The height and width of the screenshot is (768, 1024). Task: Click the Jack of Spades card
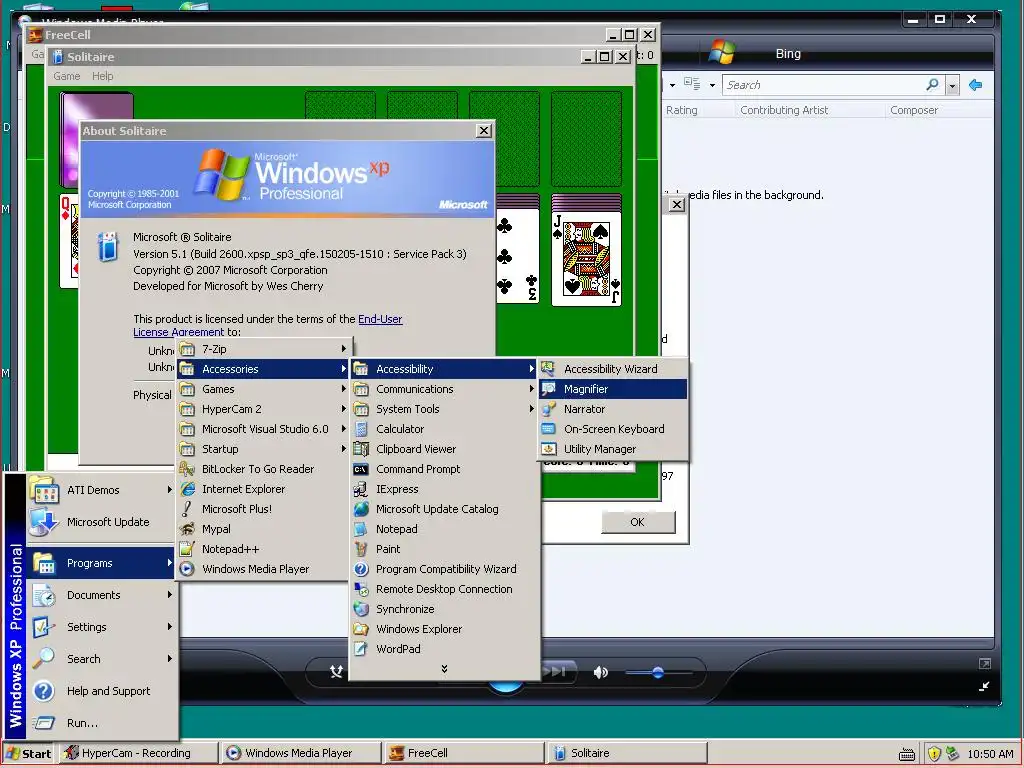586,257
